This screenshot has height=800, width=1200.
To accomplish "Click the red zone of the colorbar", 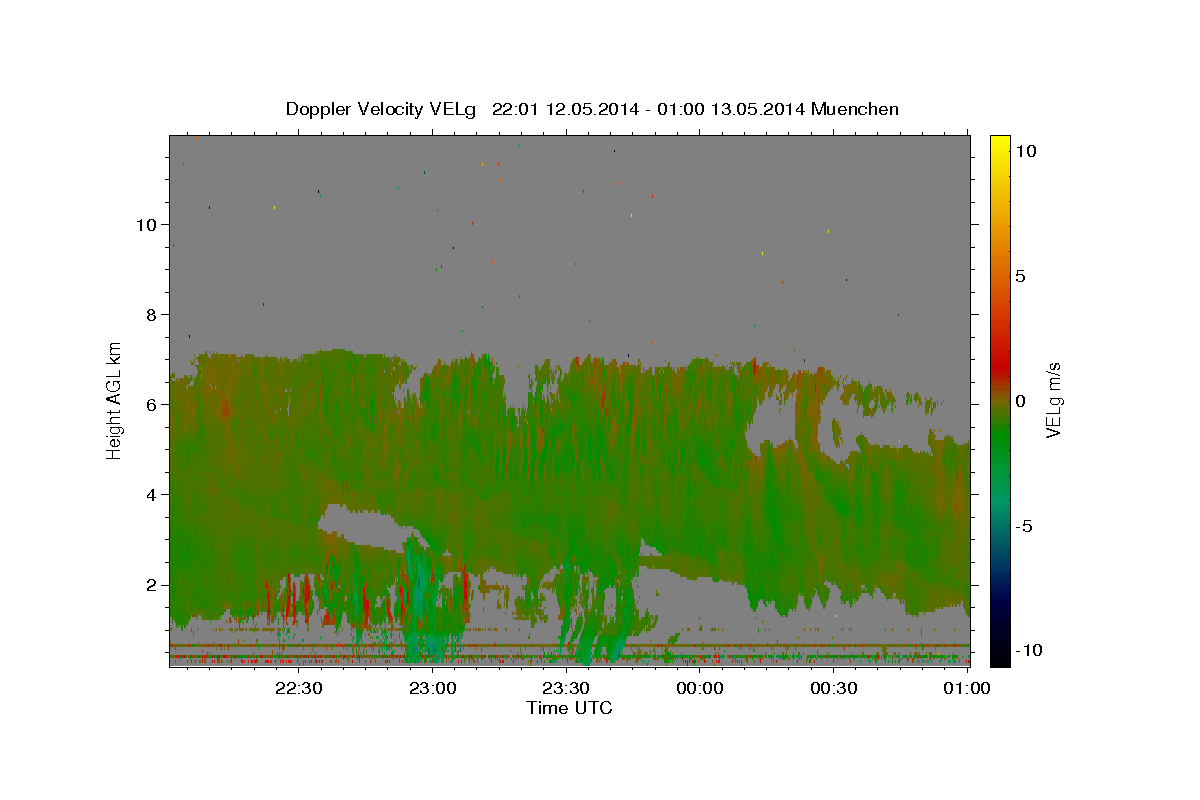I will [x=999, y=365].
